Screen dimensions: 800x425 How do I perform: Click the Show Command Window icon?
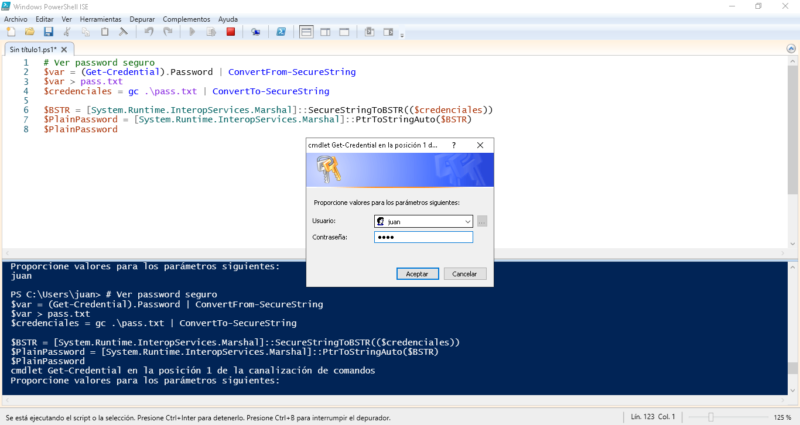click(369, 32)
